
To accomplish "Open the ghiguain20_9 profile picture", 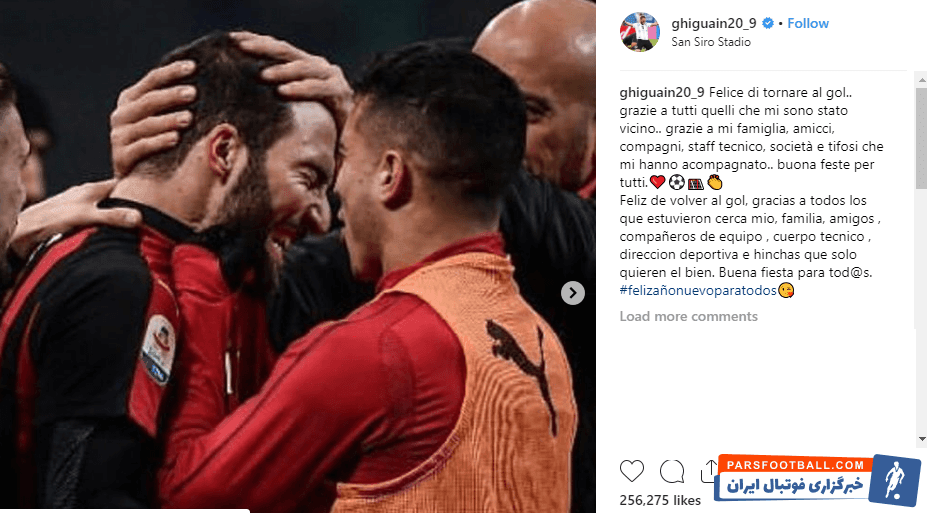I will [640, 32].
